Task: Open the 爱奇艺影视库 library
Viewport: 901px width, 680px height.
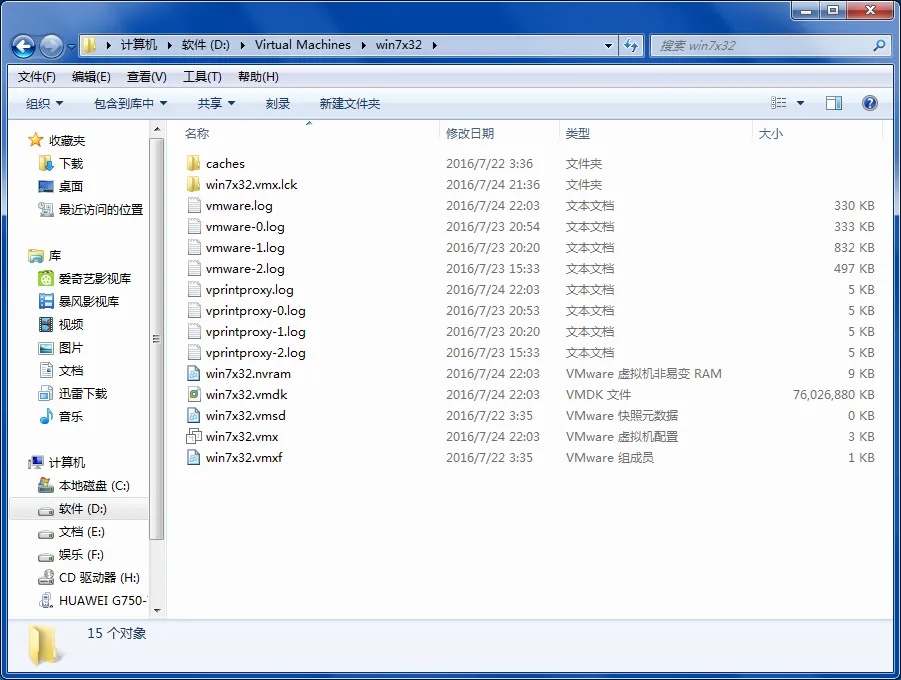Action: (95, 278)
